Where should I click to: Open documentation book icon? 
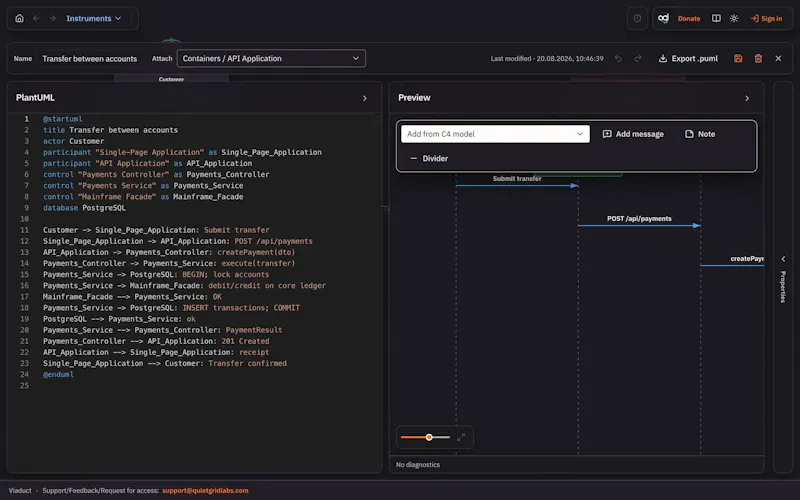tap(716, 18)
